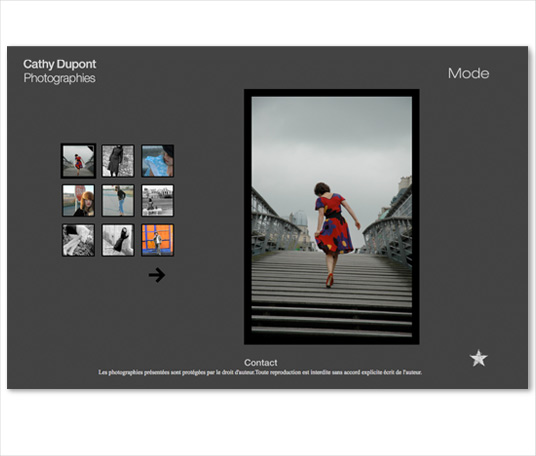Select the Mode gallery heading
Screen dimensions: 536x456
[x=468, y=73]
